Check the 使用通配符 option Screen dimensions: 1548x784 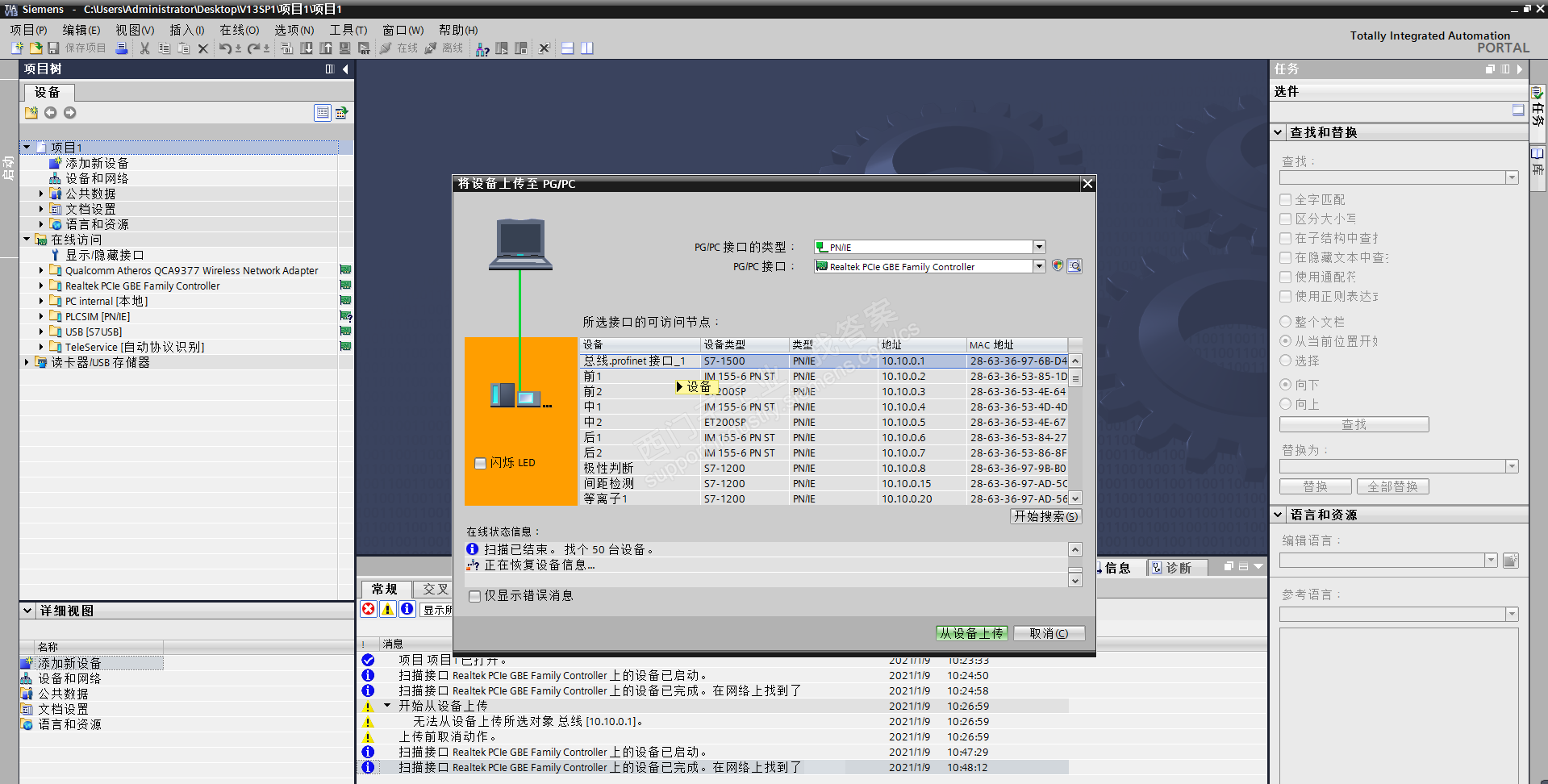1286,277
